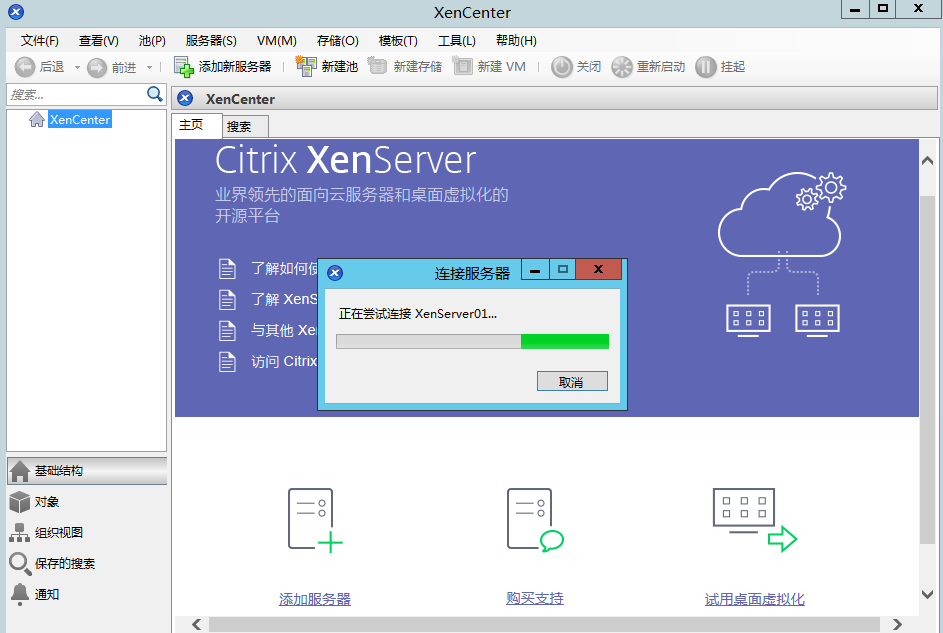943x633 pixels.
Task: Click the connection progress bar
Action: click(x=472, y=341)
